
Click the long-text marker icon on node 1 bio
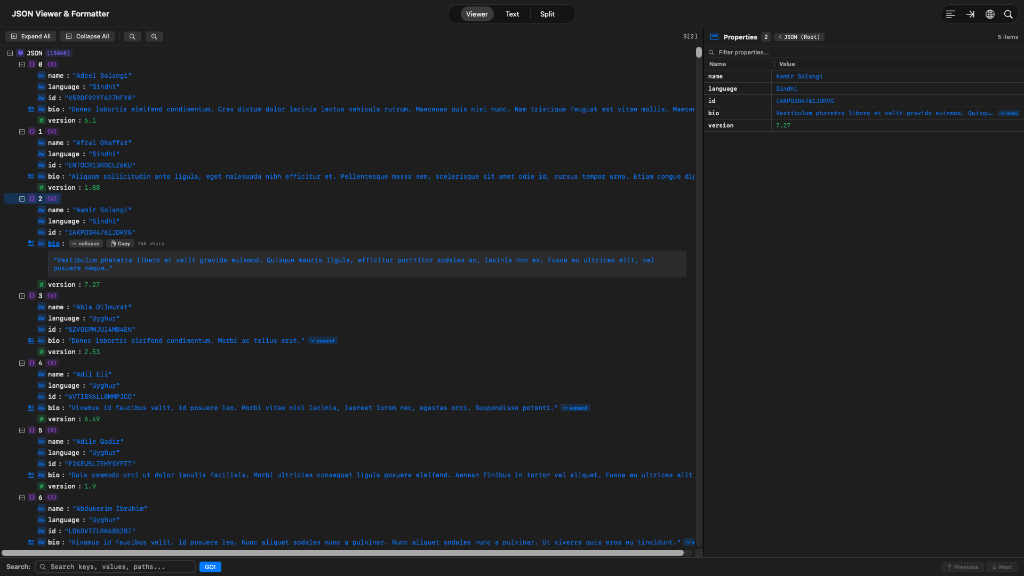pos(31,176)
